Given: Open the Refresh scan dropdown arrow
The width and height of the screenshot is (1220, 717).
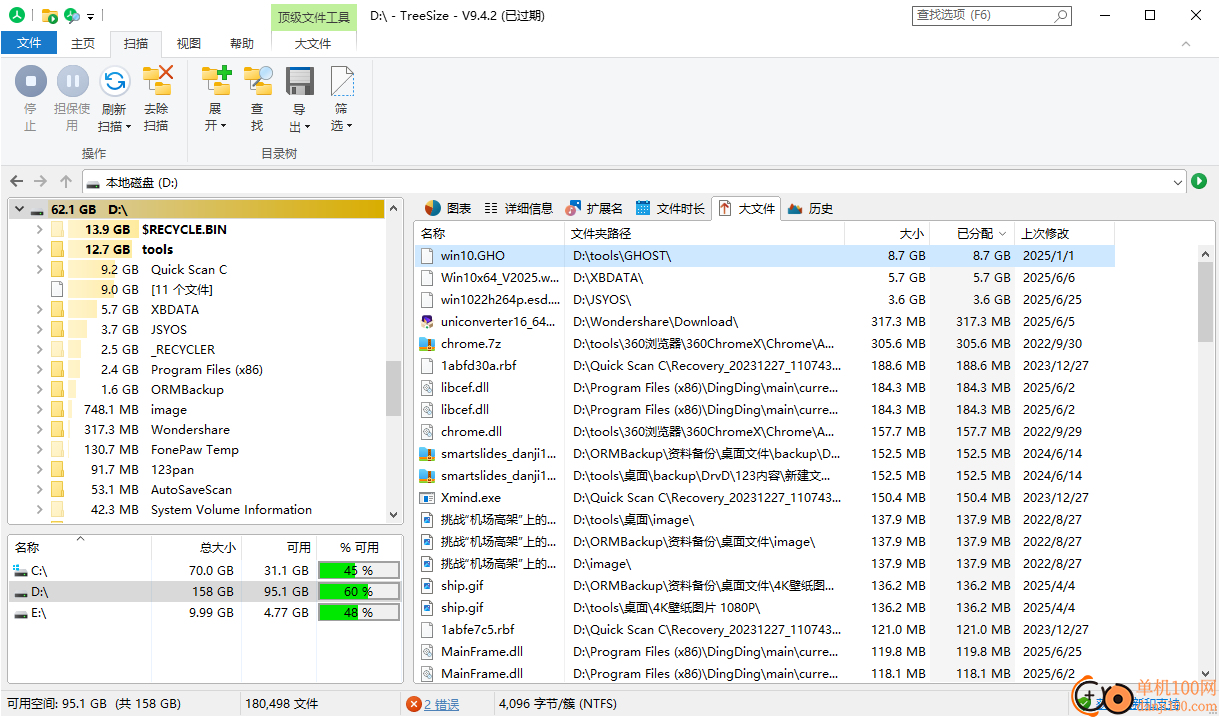Looking at the screenshot, I should (x=129, y=127).
